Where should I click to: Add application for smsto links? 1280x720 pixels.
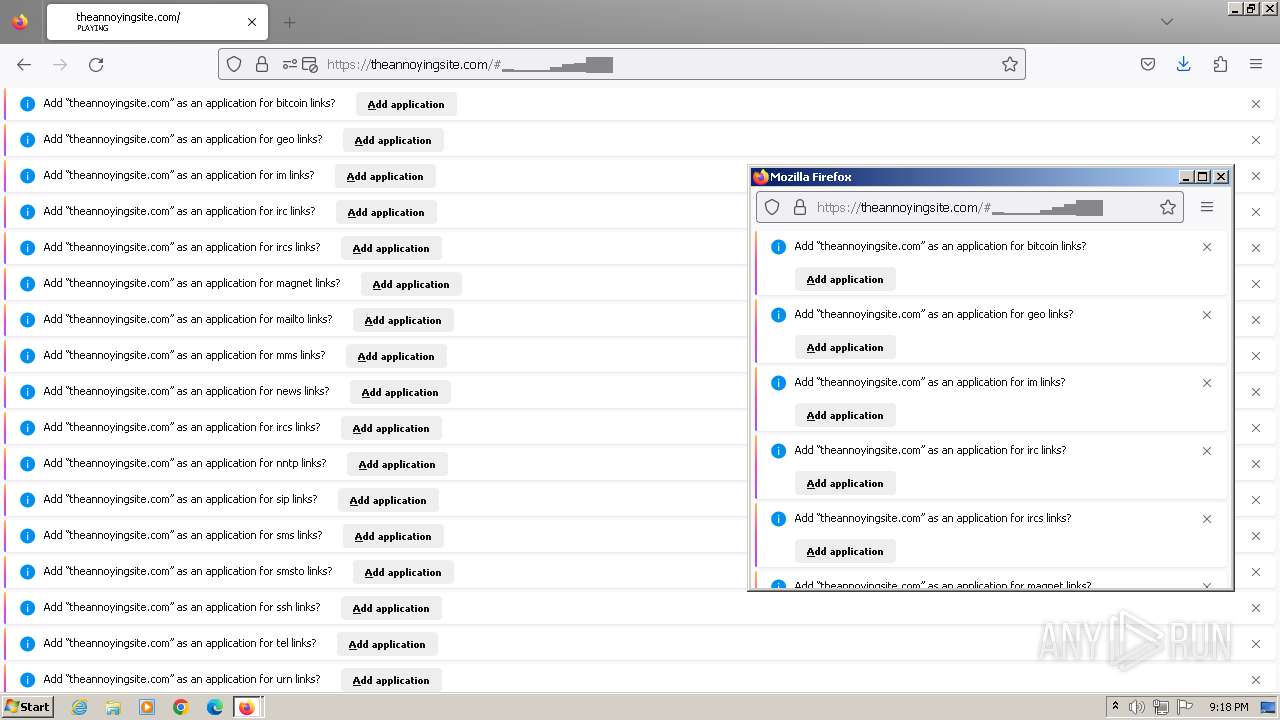pyautogui.click(x=403, y=572)
